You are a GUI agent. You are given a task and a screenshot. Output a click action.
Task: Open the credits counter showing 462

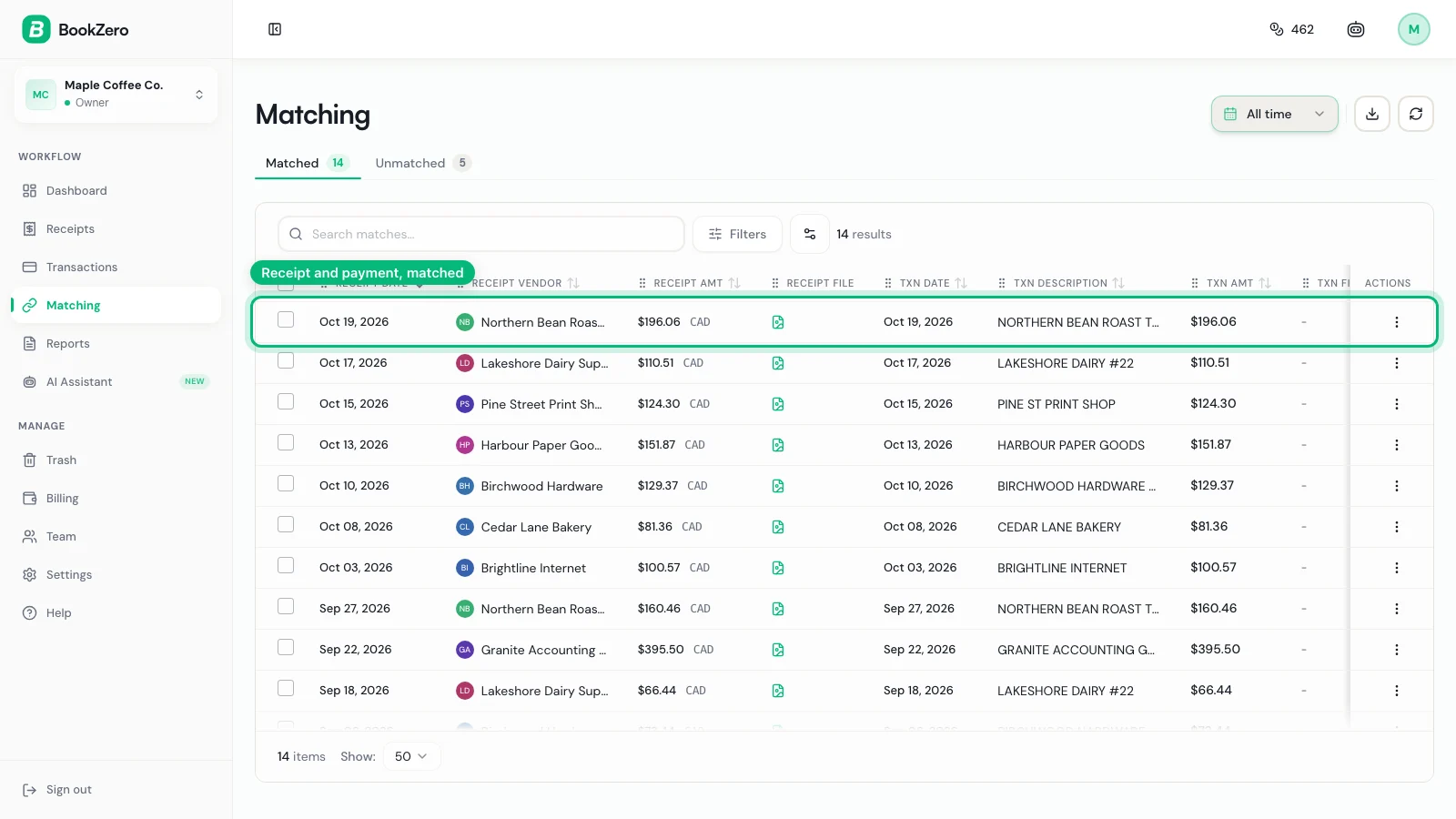pyautogui.click(x=1291, y=29)
